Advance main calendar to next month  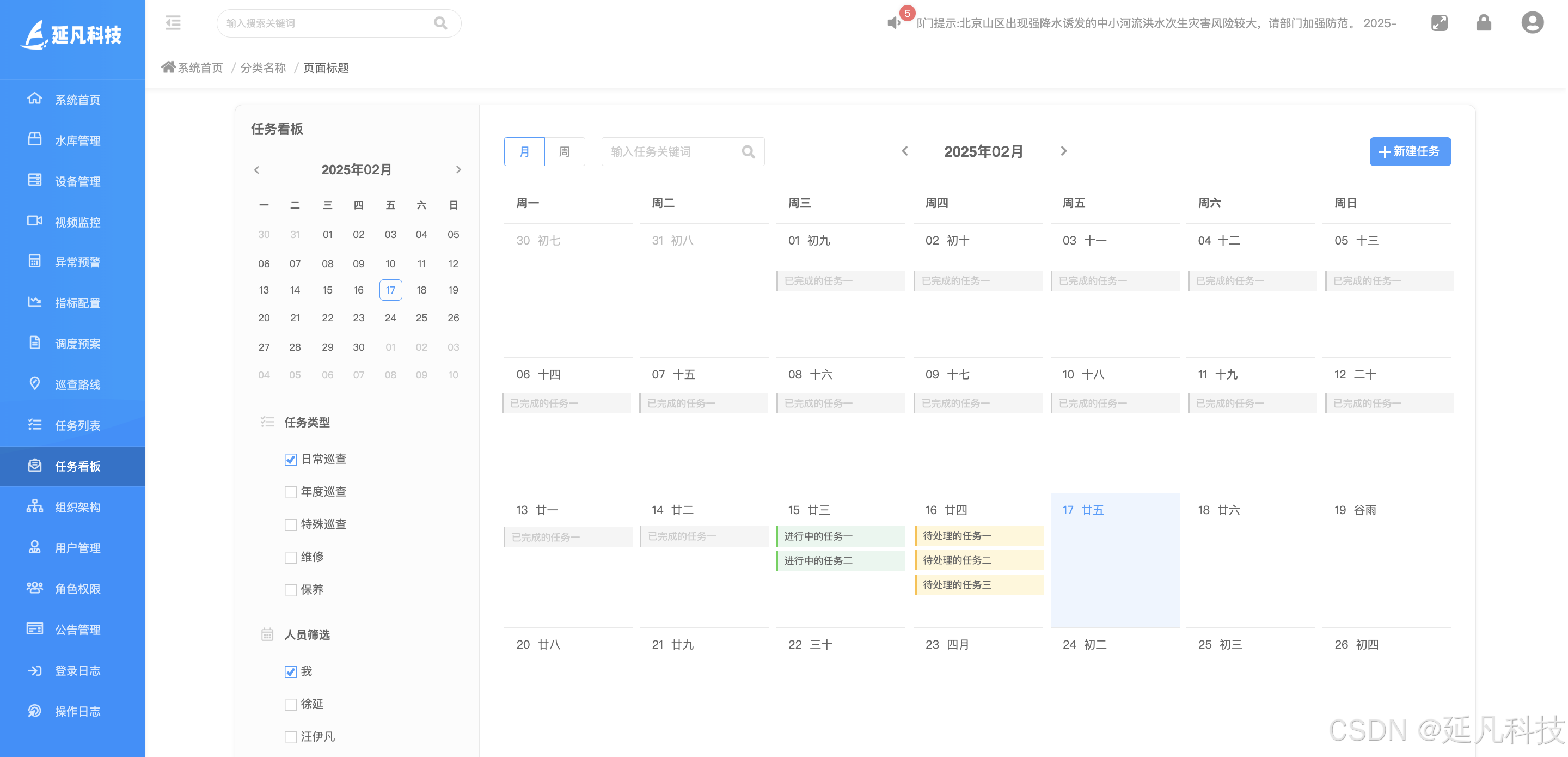1063,151
